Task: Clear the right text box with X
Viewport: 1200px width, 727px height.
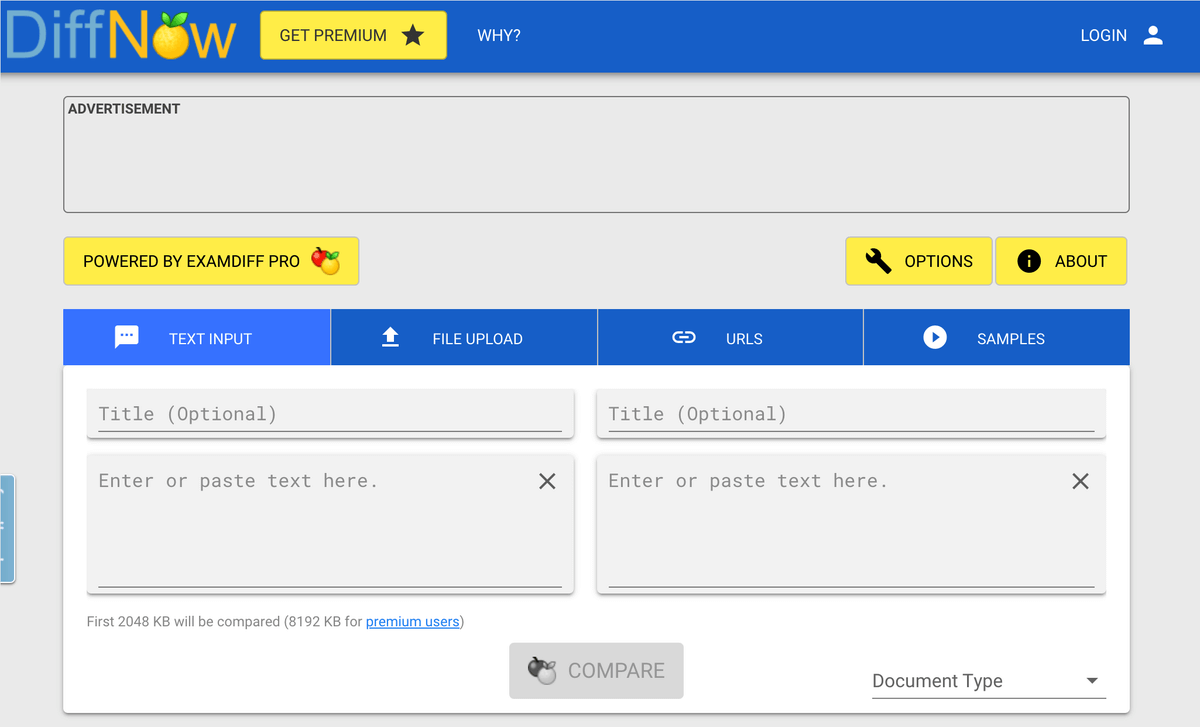Action: (1080, 481)
